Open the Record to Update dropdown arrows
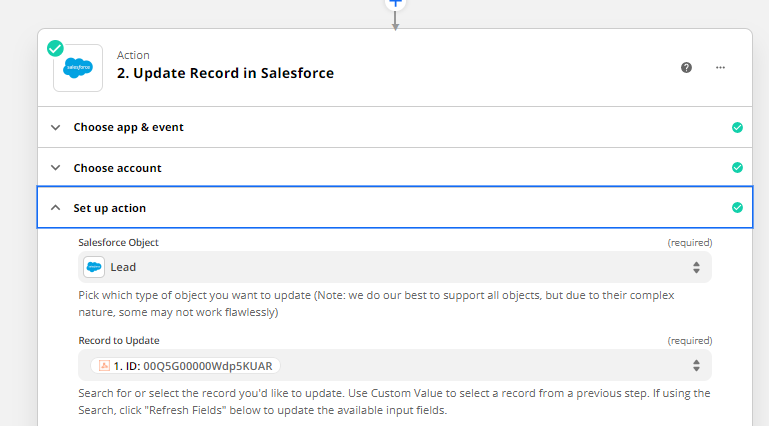Screen dimensions: 769x426 point(696,365)
